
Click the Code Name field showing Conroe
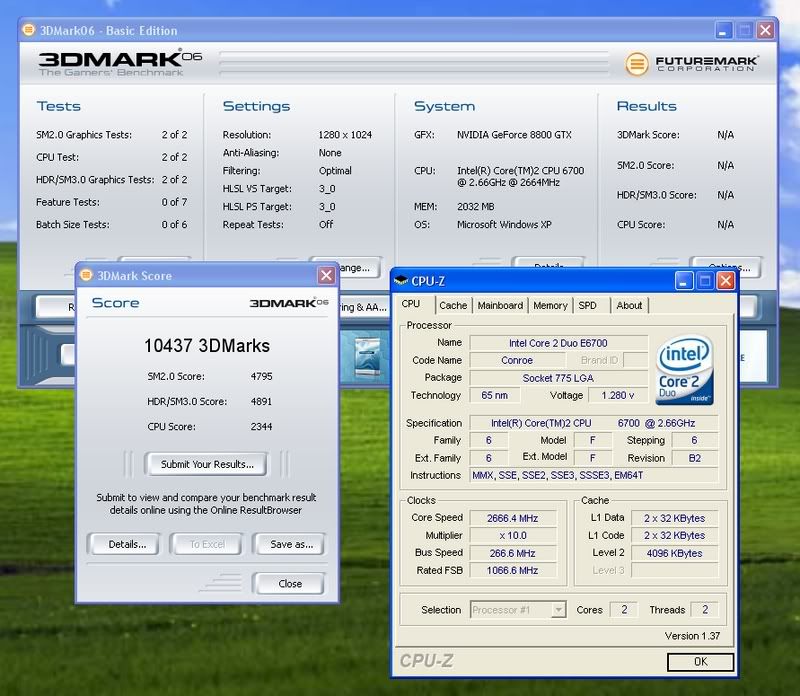point(517,360)
